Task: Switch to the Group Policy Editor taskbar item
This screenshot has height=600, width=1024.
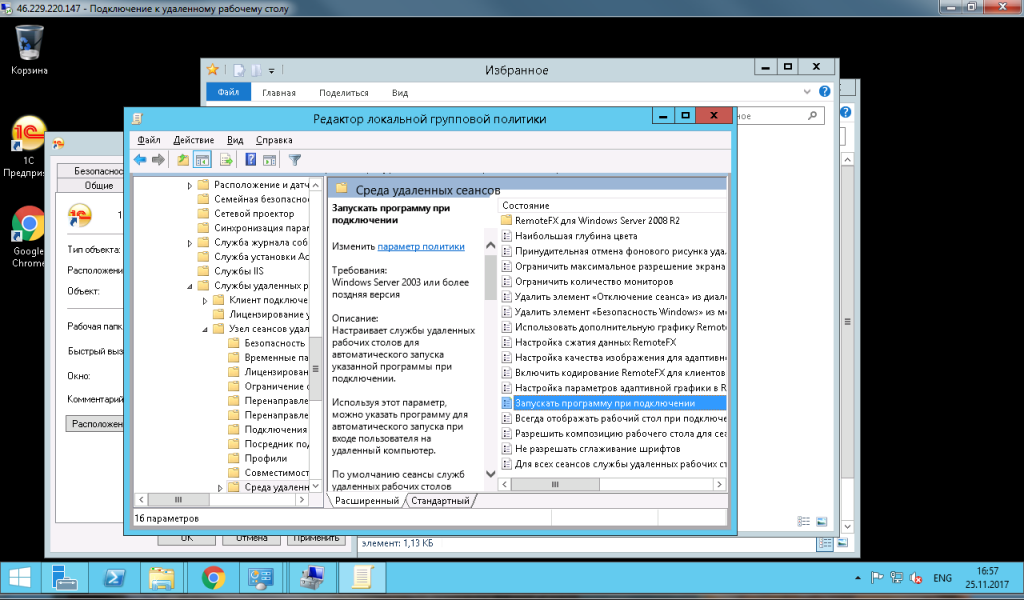Action: tap(362, 578)
